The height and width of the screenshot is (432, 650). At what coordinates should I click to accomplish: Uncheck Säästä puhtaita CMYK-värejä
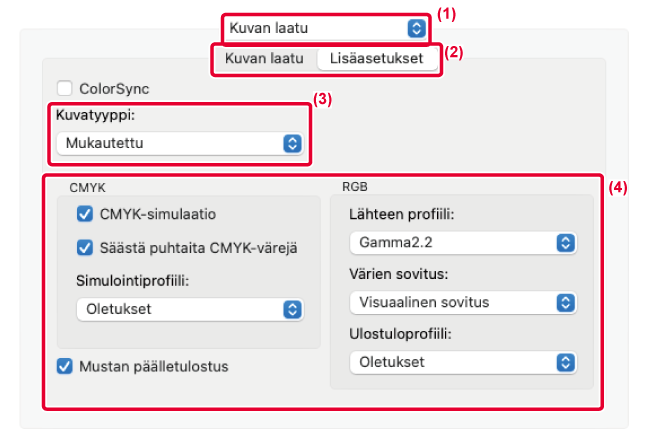point(84,247)
